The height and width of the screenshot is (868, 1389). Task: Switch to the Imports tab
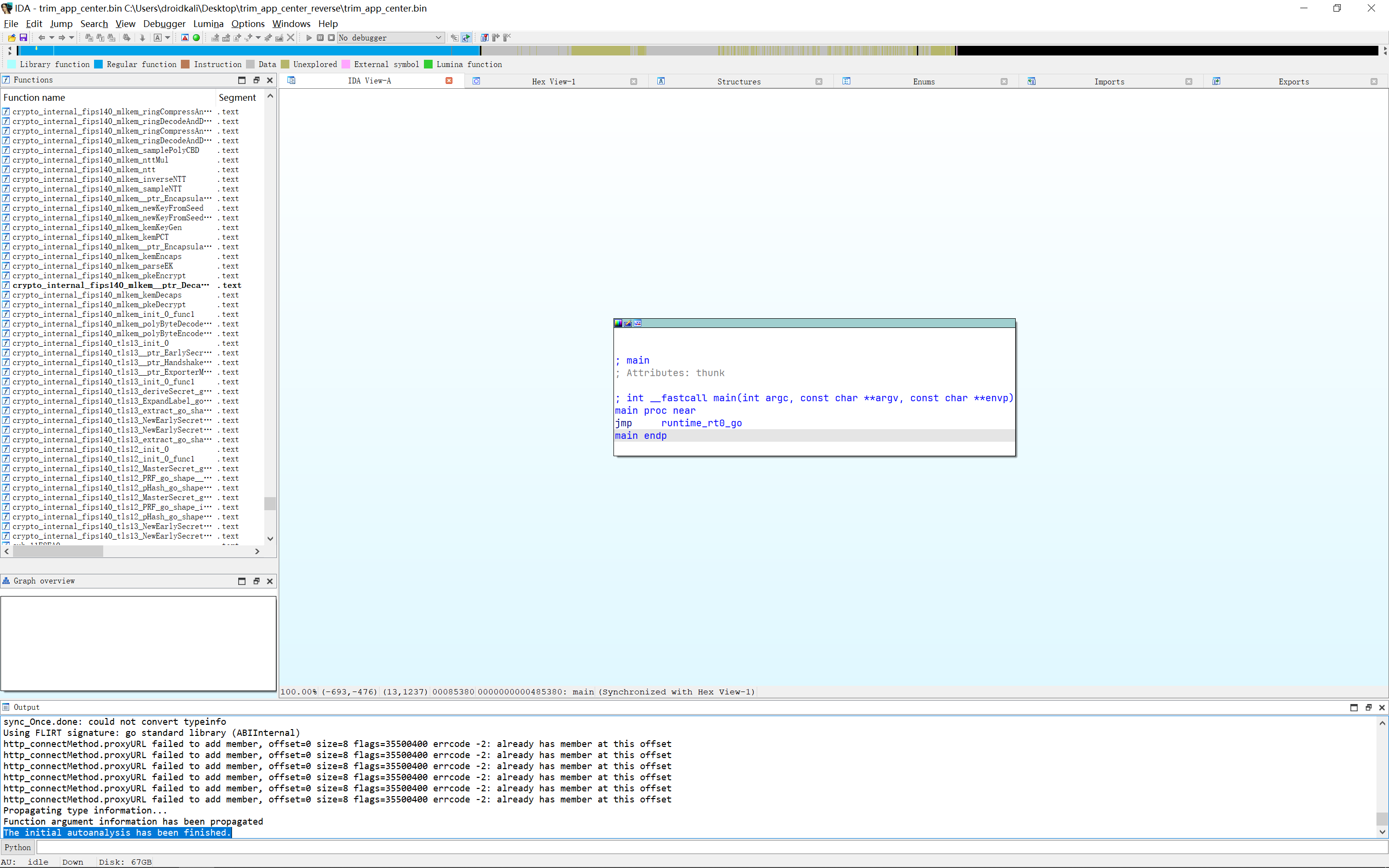[x=1108, y=81]
